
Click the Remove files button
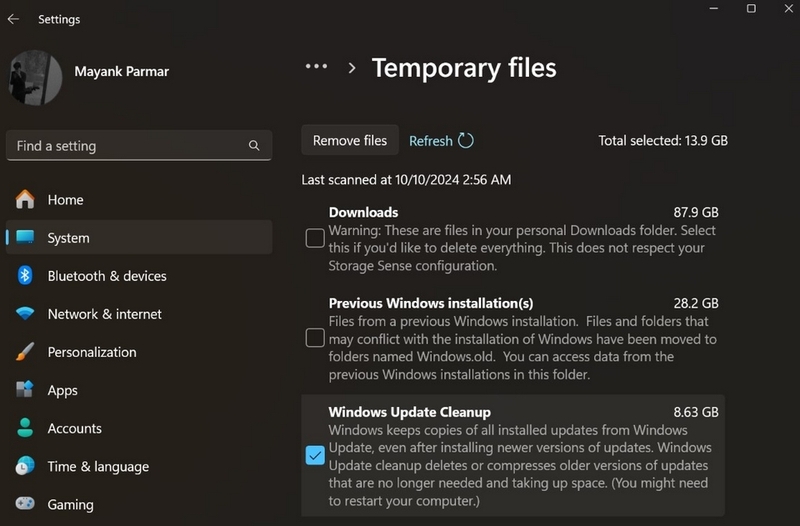[x=350, y=140]
